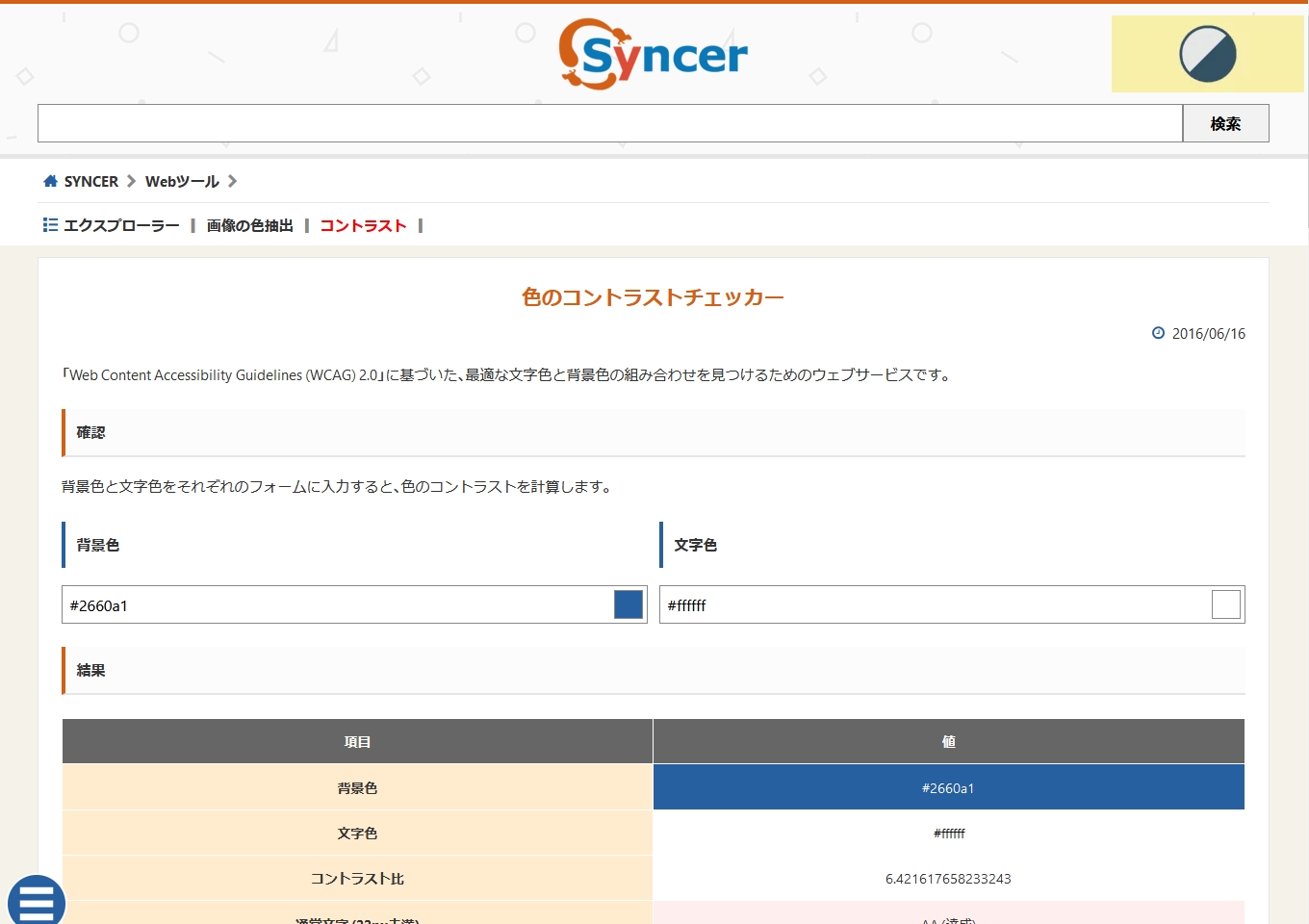This screenshot has width=1309, height=924.
Task: Click the 値 table header
Action: (949, 741)
